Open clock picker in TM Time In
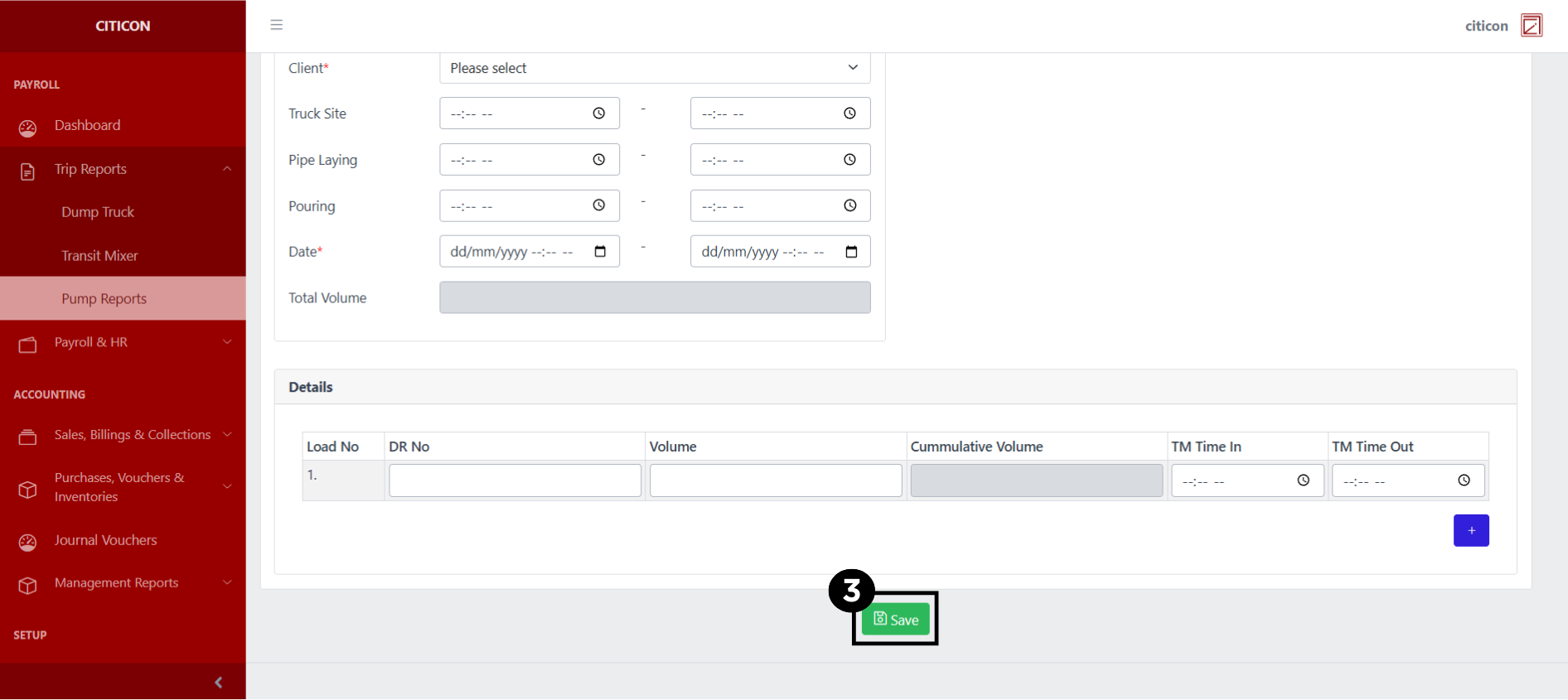The height and width of the screenshot is (700, 1568). point(1303,480)
